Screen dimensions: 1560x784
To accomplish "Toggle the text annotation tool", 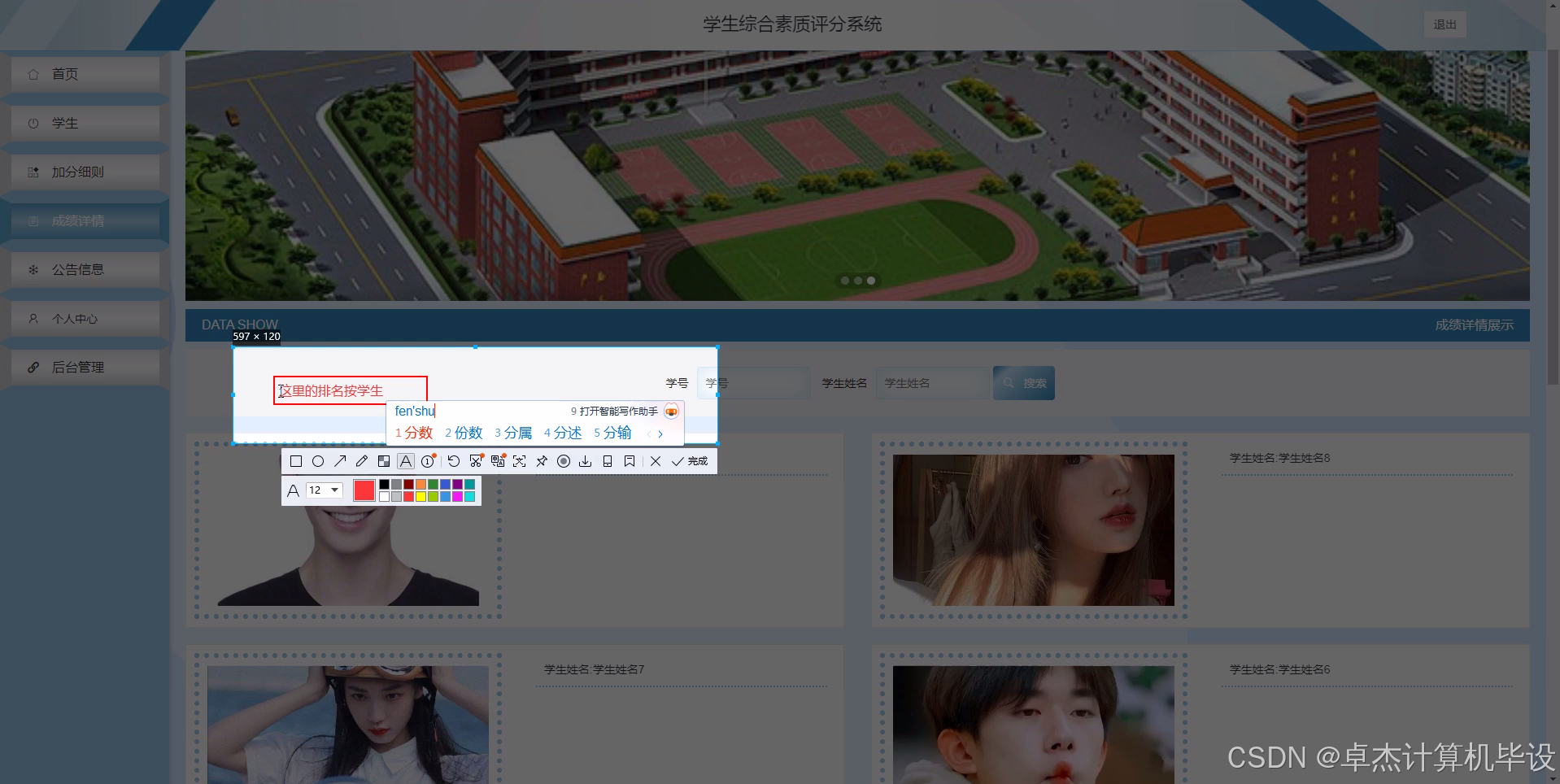I will [x=406, y=461].
